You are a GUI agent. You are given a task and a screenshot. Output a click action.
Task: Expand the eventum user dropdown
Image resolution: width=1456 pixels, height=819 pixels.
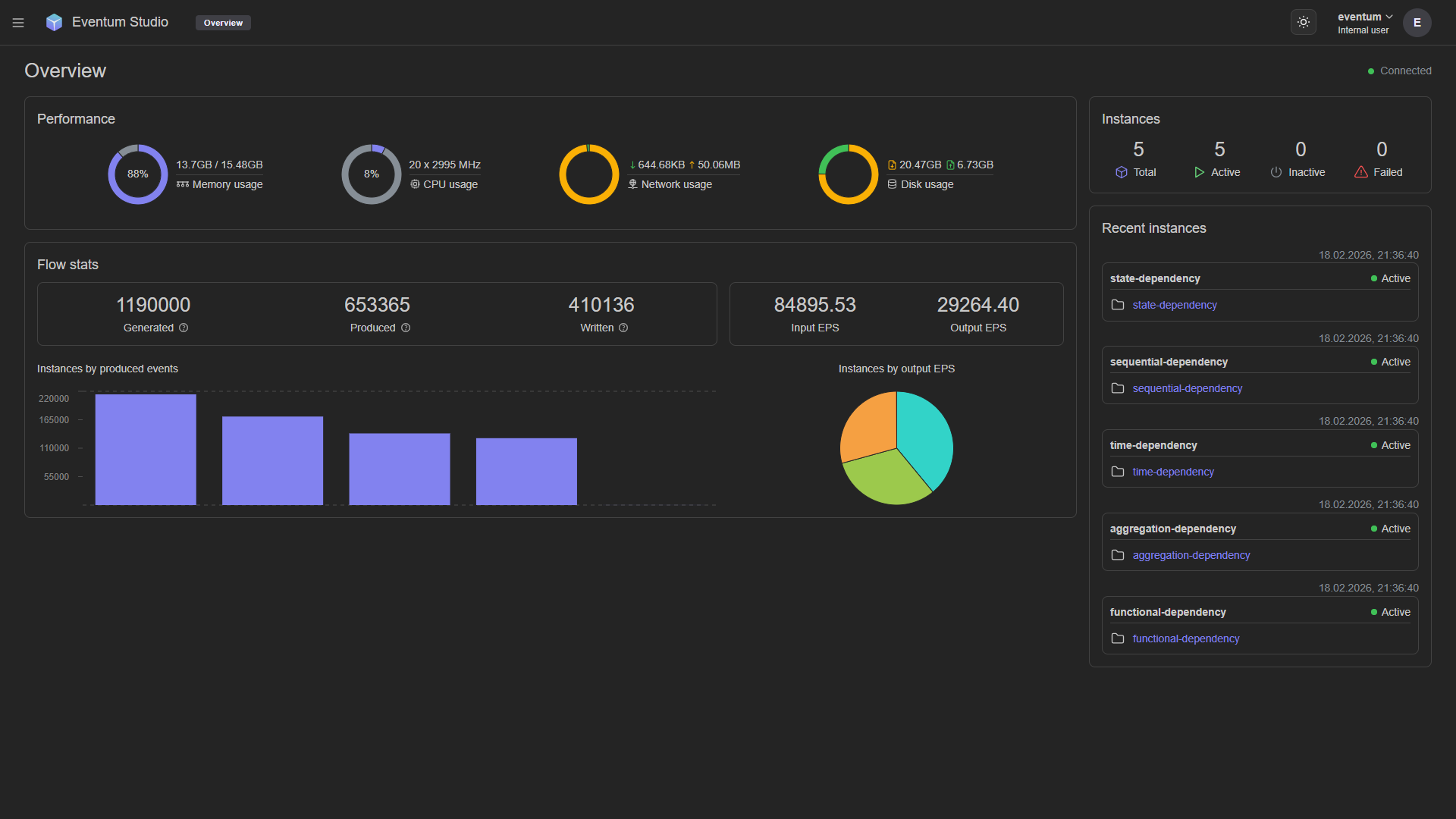1364,17
